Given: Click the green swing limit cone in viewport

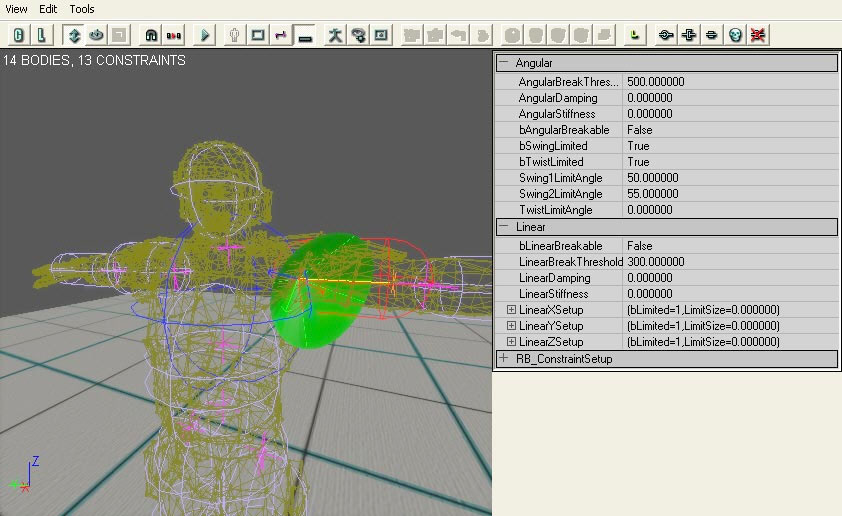Looking at the screenshot, I should click(x=315, y=295).
